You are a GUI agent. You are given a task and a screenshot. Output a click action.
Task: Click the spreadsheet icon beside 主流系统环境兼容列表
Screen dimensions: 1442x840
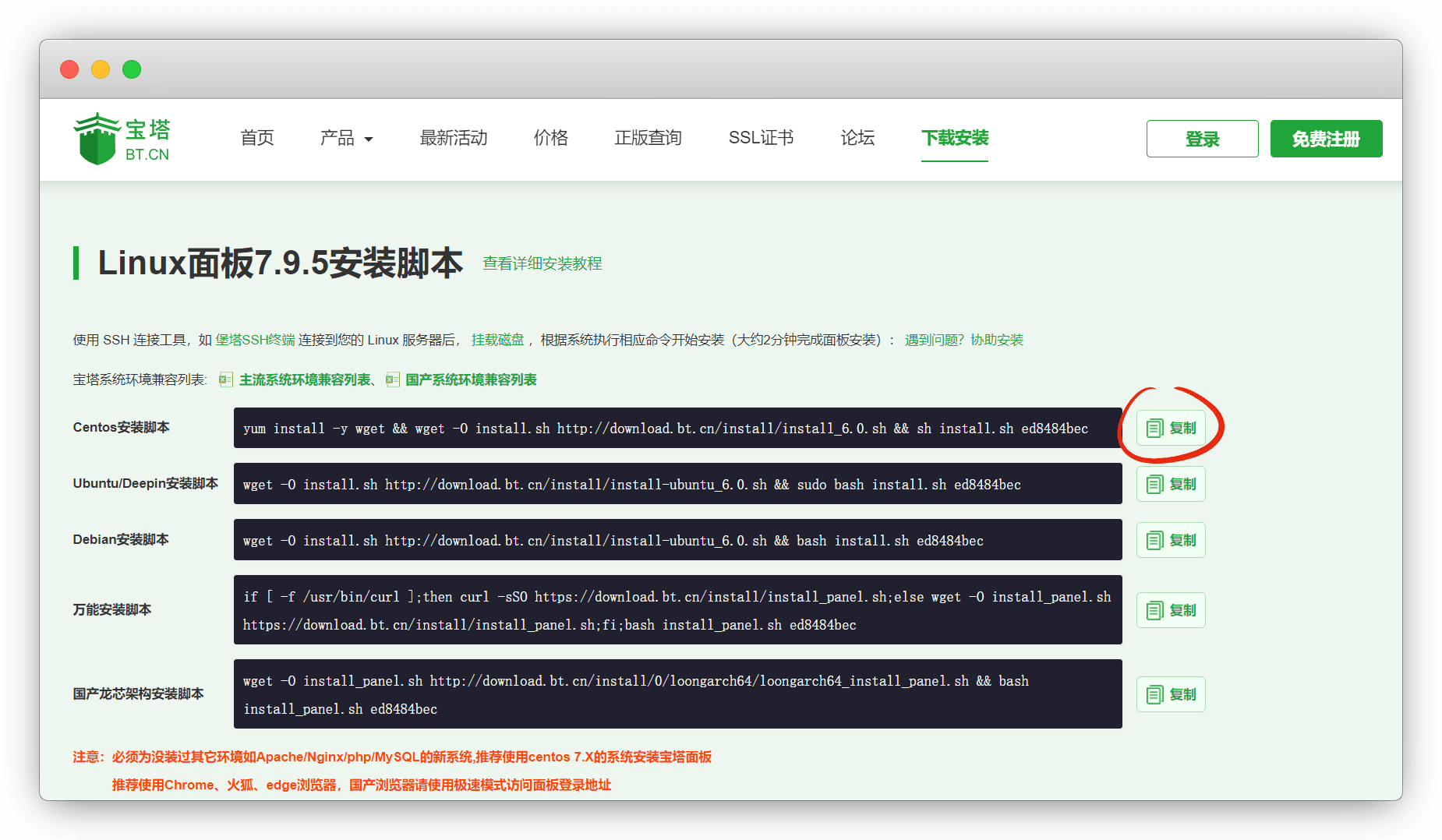[226, 379]
